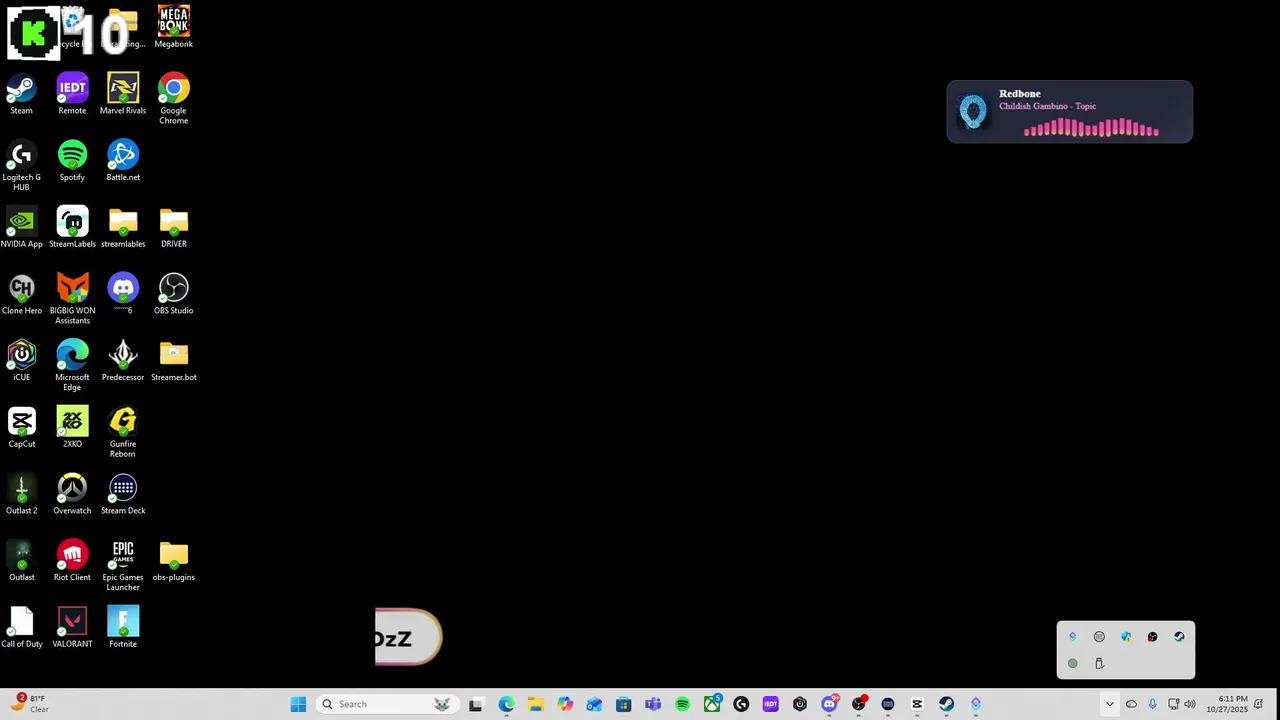Select the Call of Duty desktop icon
Image resolution: width=1280 pixels, height=720 pixels.
click(x=21, y=627)
